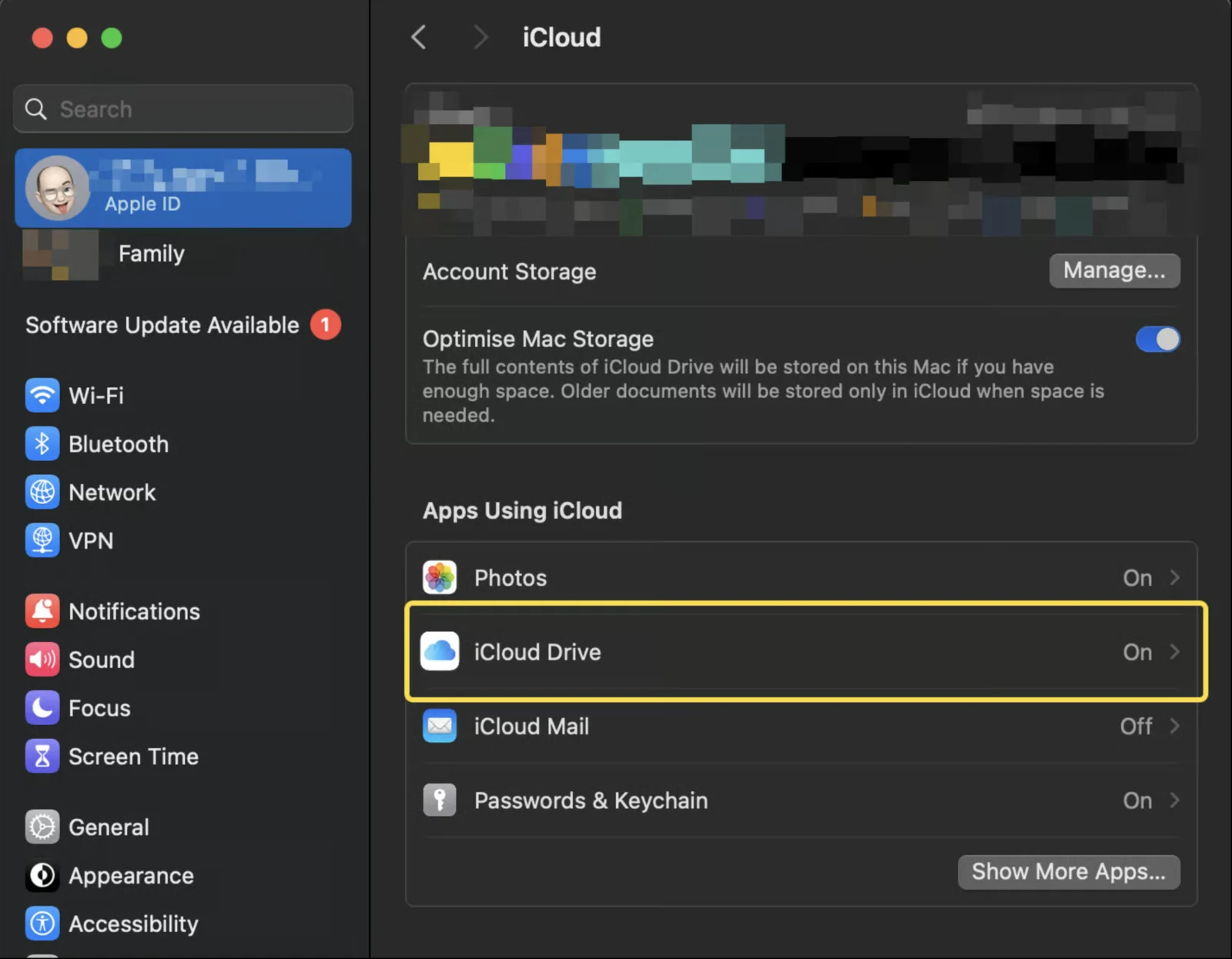Maximize window with green button
The height and width of the screenshot is (959, 1232).
point(112,38)
